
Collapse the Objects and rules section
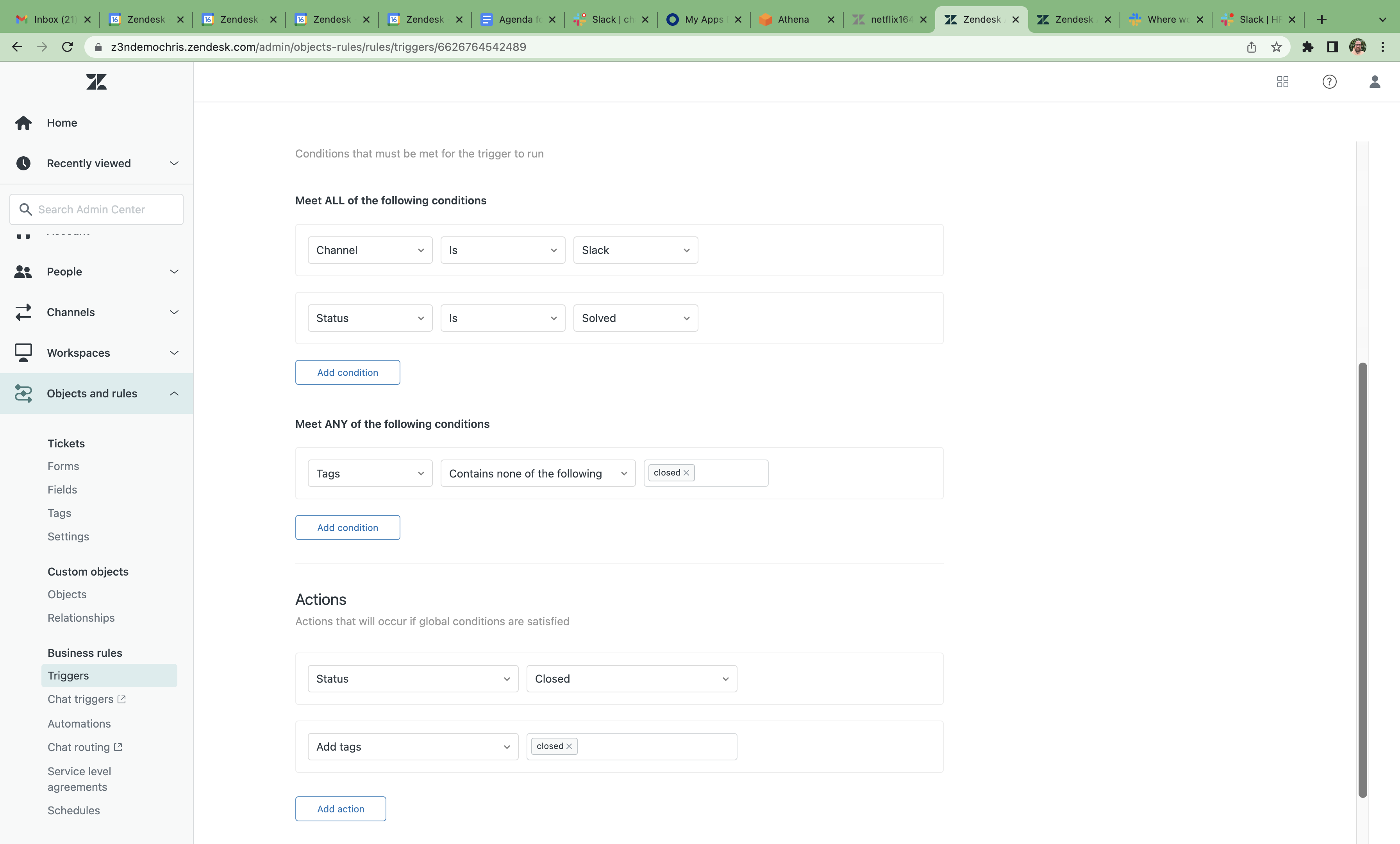(x=174, y=393)
